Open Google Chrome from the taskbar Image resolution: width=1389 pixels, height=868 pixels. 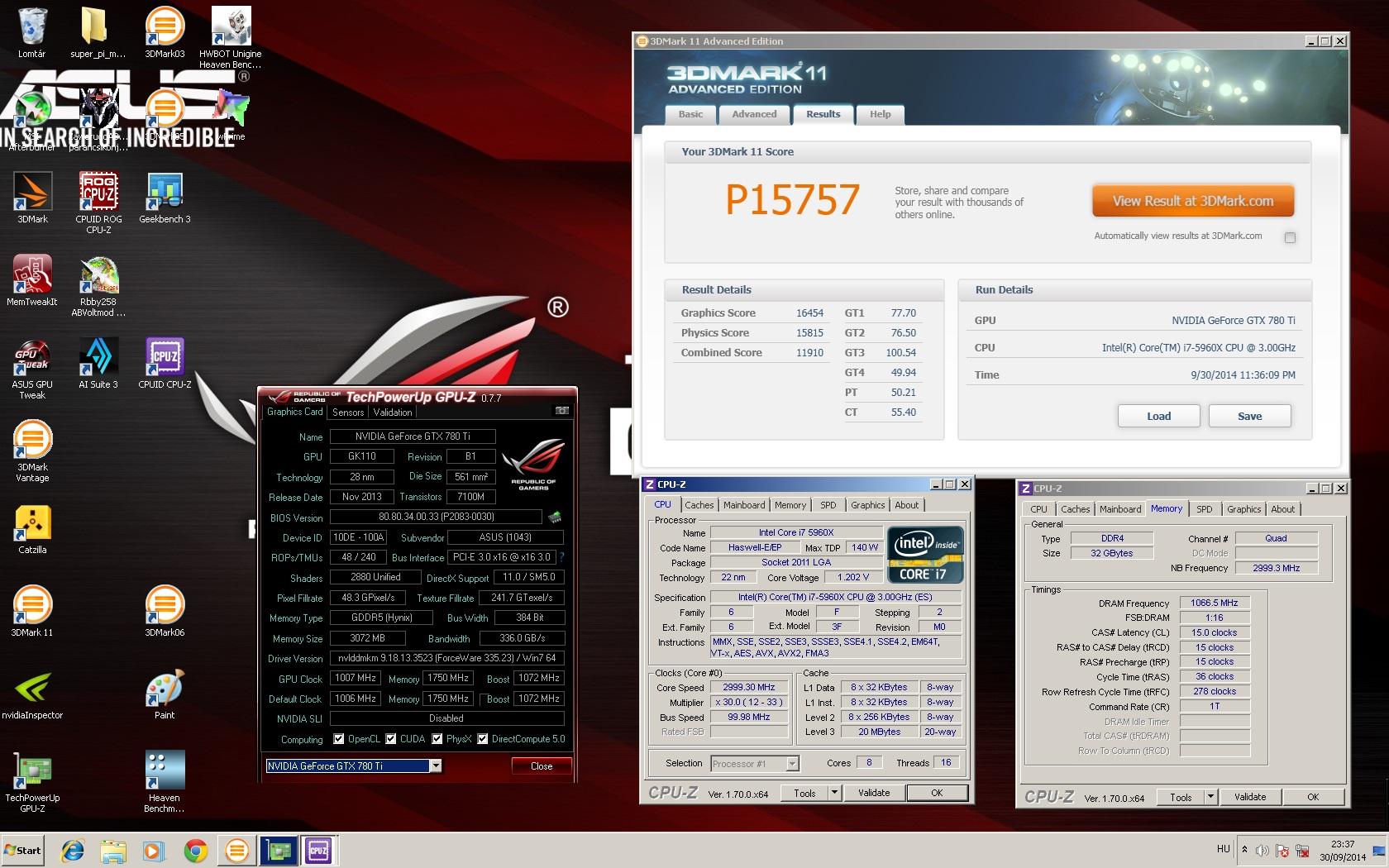pos(196,850)
